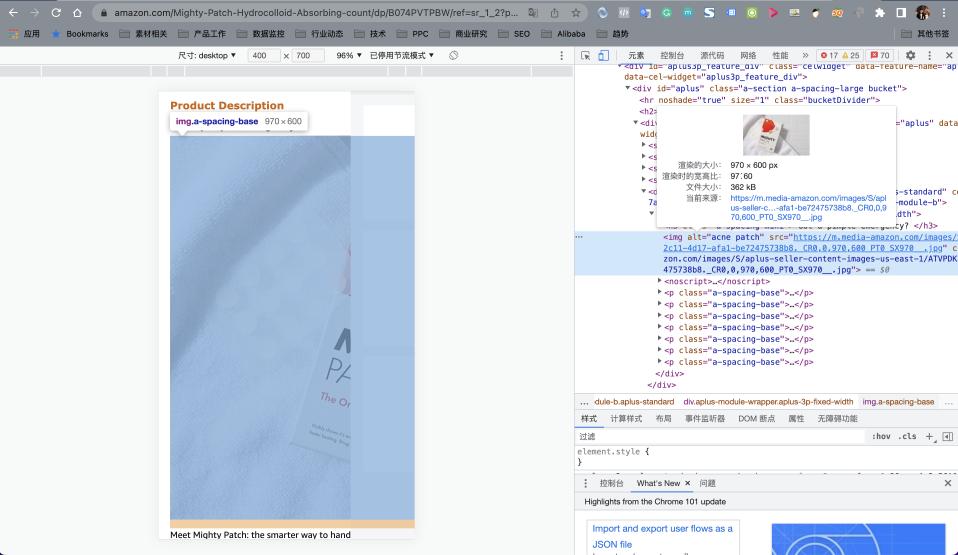Open the 计算样式 (Computed) pane tab
Image resolution: width=958 pixels, height=555 pixels.
click(626, 419)
